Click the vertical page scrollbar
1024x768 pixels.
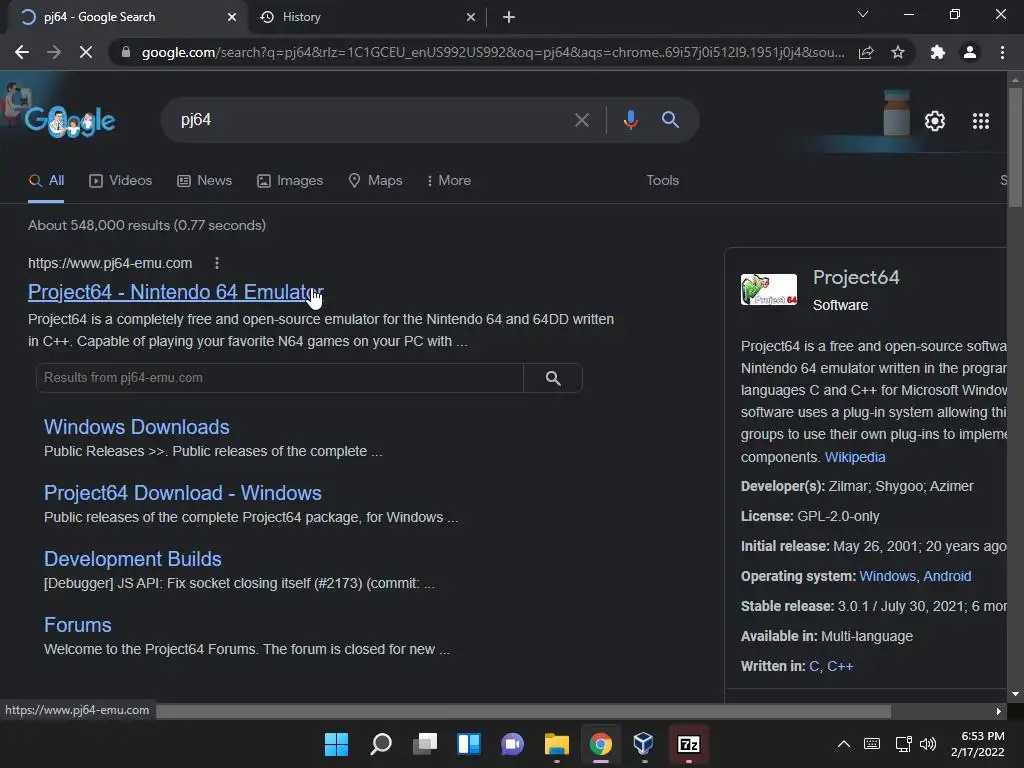coord(1015,148)
